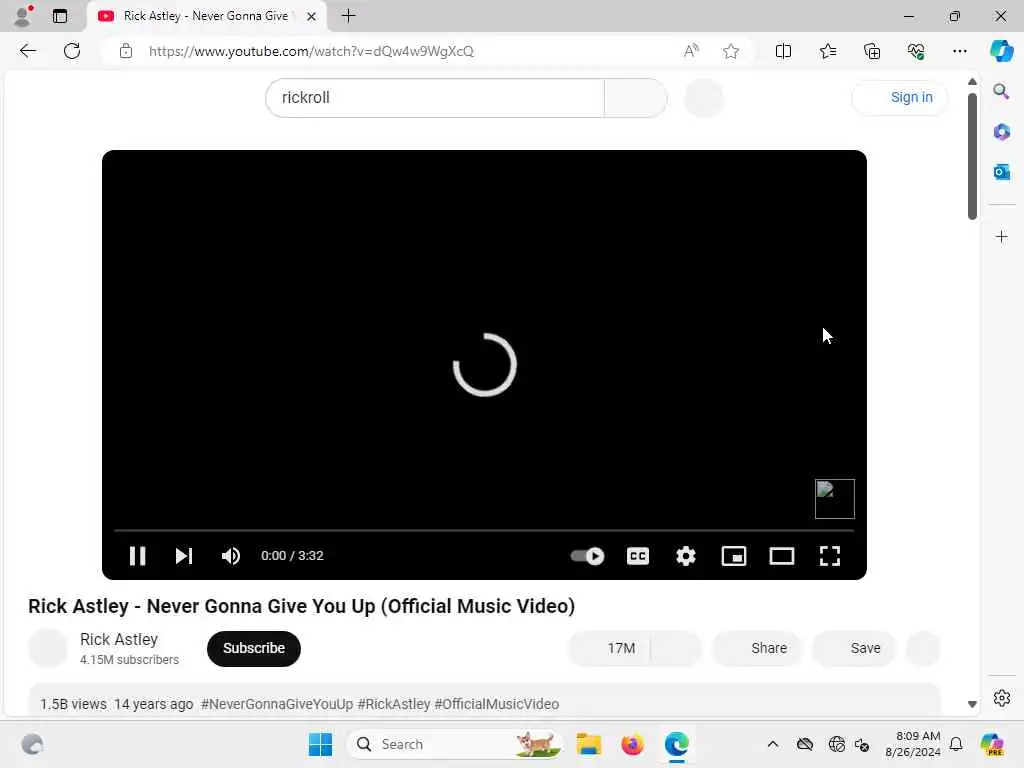Click the #RickAstley hashtag
The width and height of the screenshot is (1024, 768).
tap(394, 704)
